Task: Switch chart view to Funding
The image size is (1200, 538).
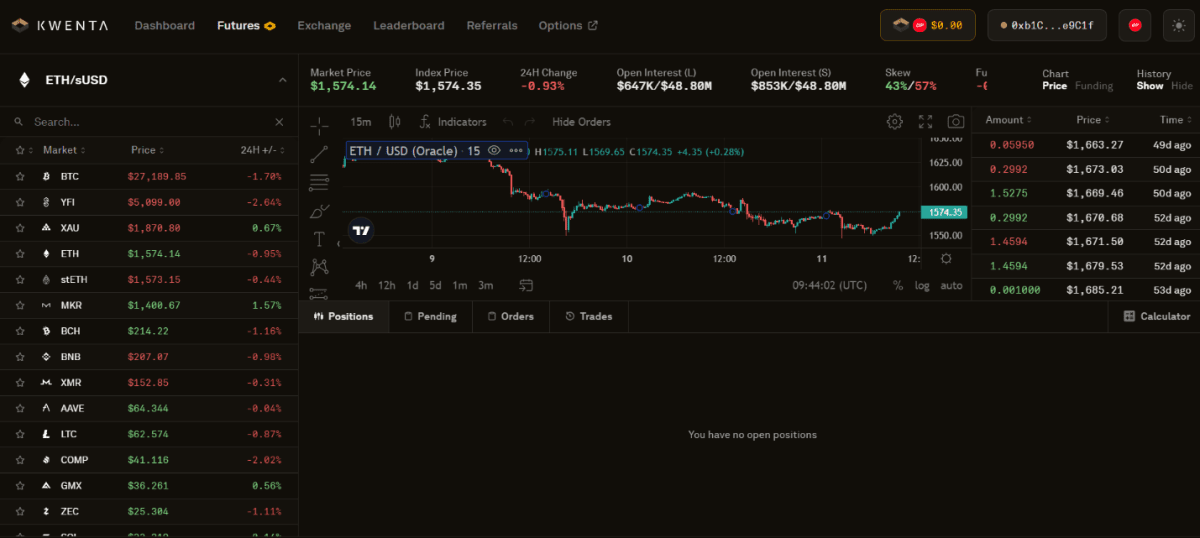Action: pos(1094,86)
